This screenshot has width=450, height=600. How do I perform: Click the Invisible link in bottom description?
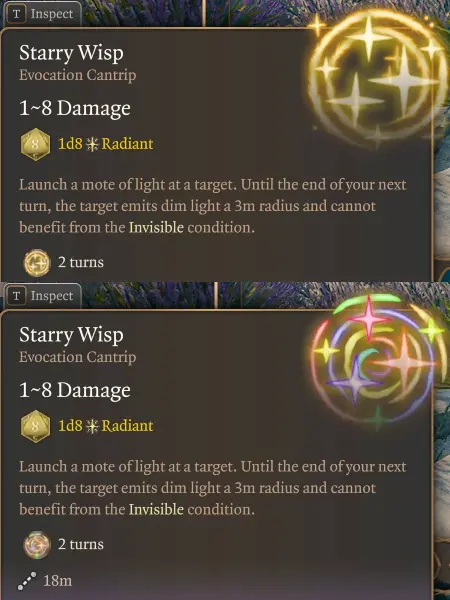[x=156, y=510]
